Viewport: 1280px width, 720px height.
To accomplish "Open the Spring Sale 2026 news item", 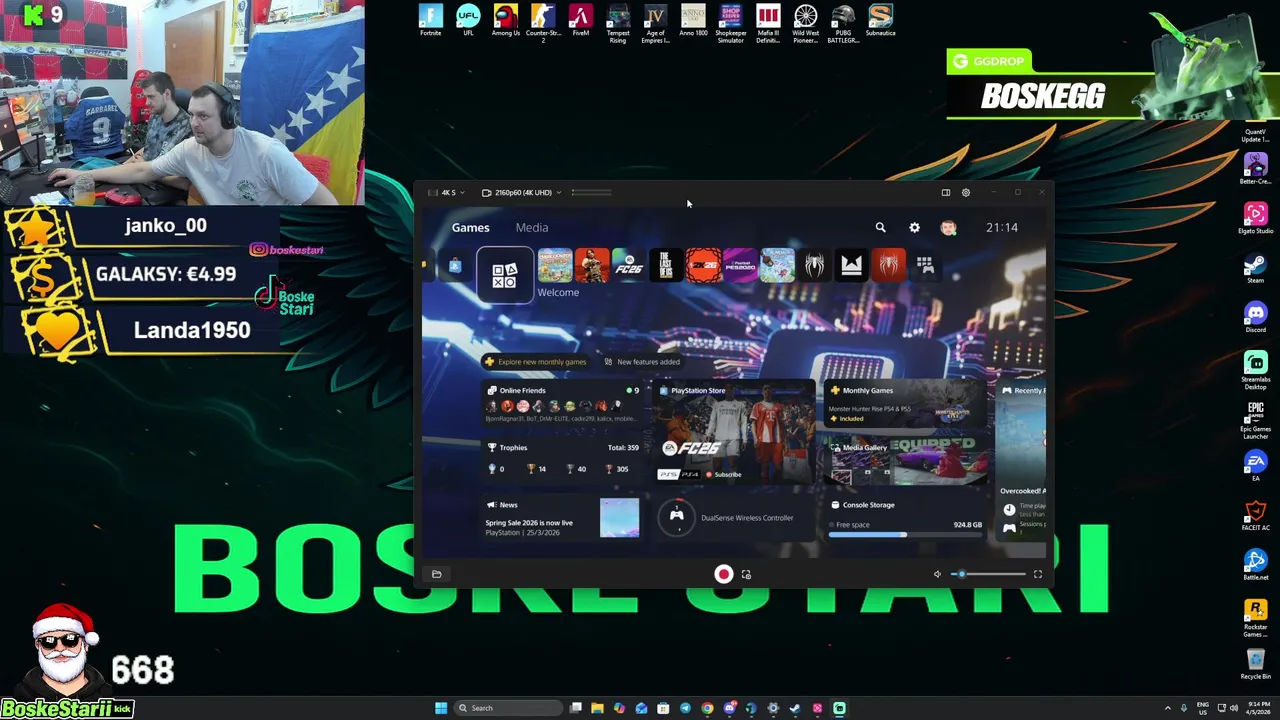I will click(562, 518).
